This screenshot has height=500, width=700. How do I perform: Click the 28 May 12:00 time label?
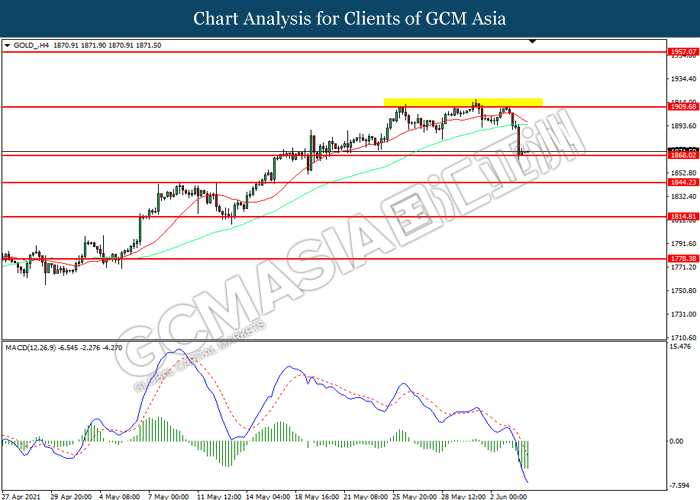(463, 496)
